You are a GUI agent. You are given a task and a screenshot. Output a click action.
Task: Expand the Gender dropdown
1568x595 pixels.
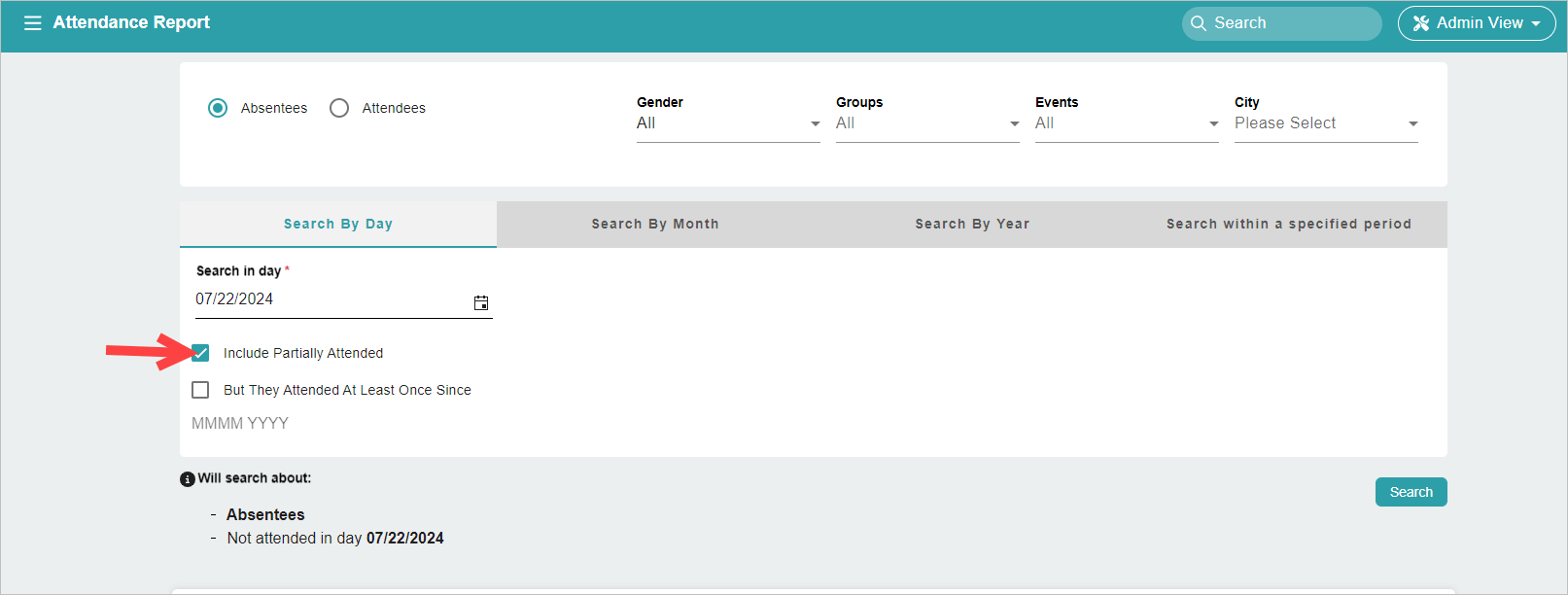pyautogui.click(x=728, y=123)
